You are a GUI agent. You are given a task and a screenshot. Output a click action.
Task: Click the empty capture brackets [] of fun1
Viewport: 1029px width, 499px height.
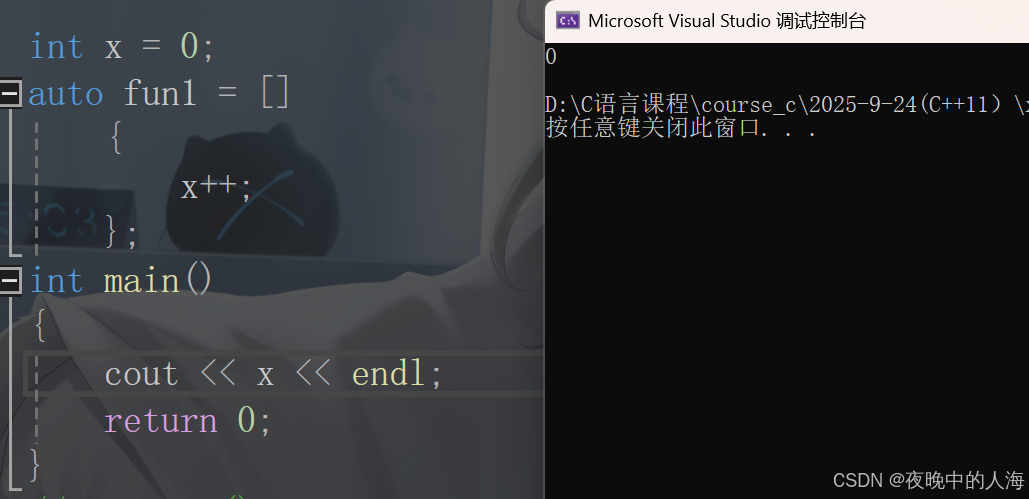(276, 93)
